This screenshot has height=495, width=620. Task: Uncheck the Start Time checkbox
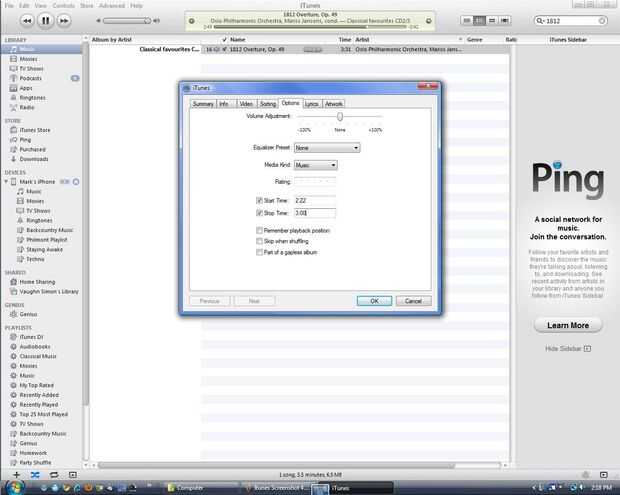(x=259, y=200)
